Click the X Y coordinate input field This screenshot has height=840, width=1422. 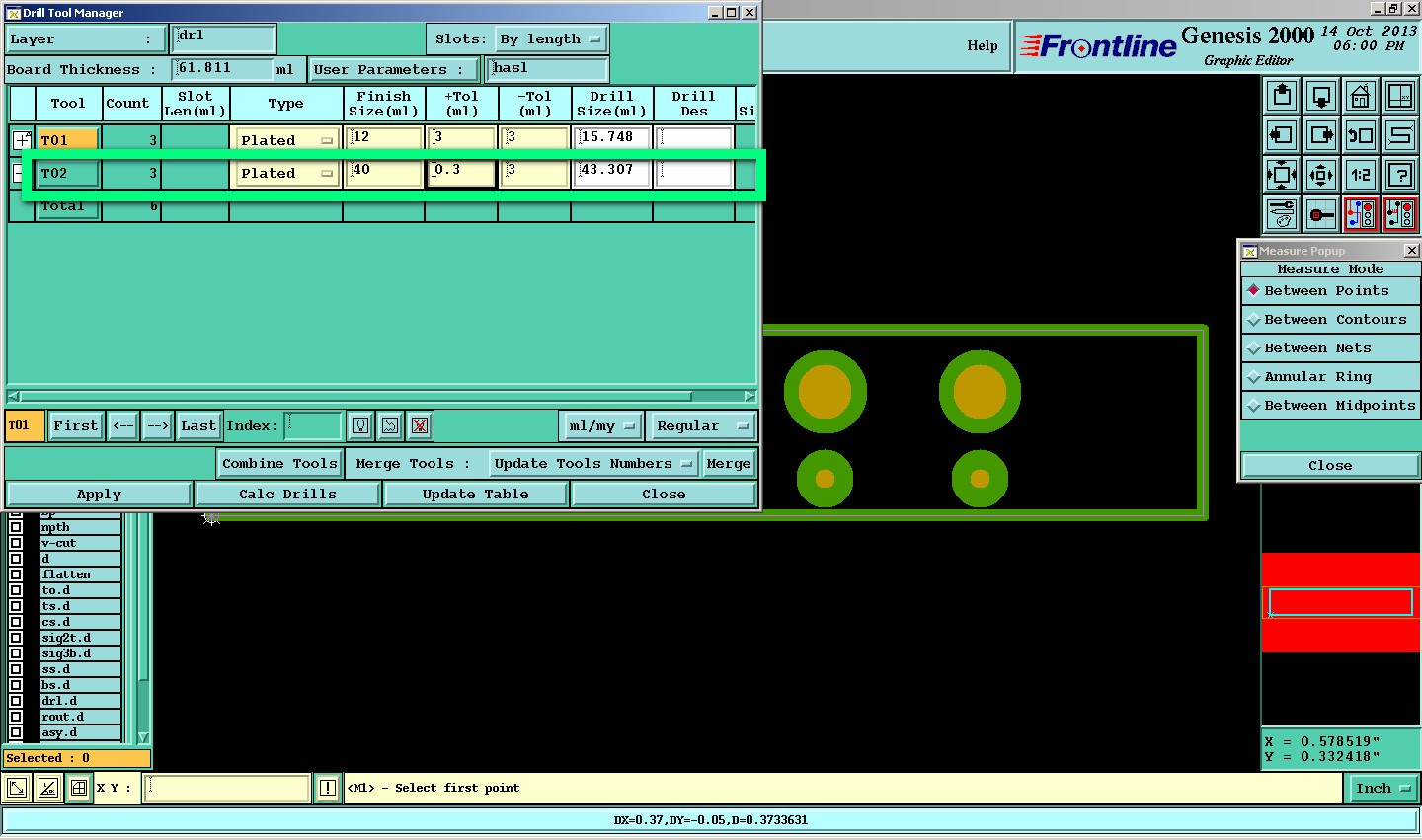click(227, 788)
